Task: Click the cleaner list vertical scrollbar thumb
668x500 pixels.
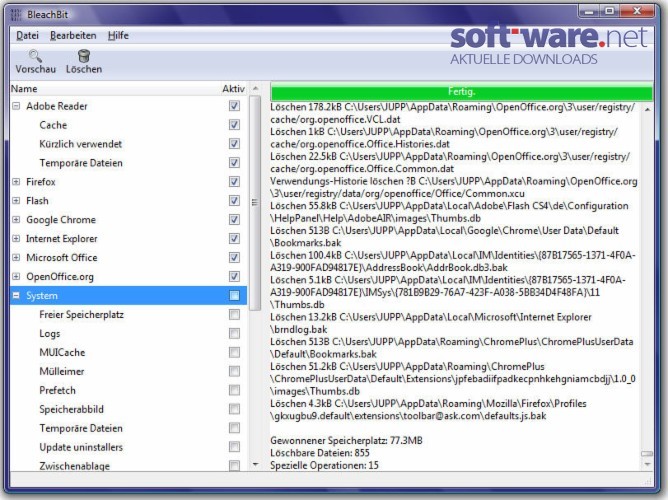Action: [x=255, y=203]
